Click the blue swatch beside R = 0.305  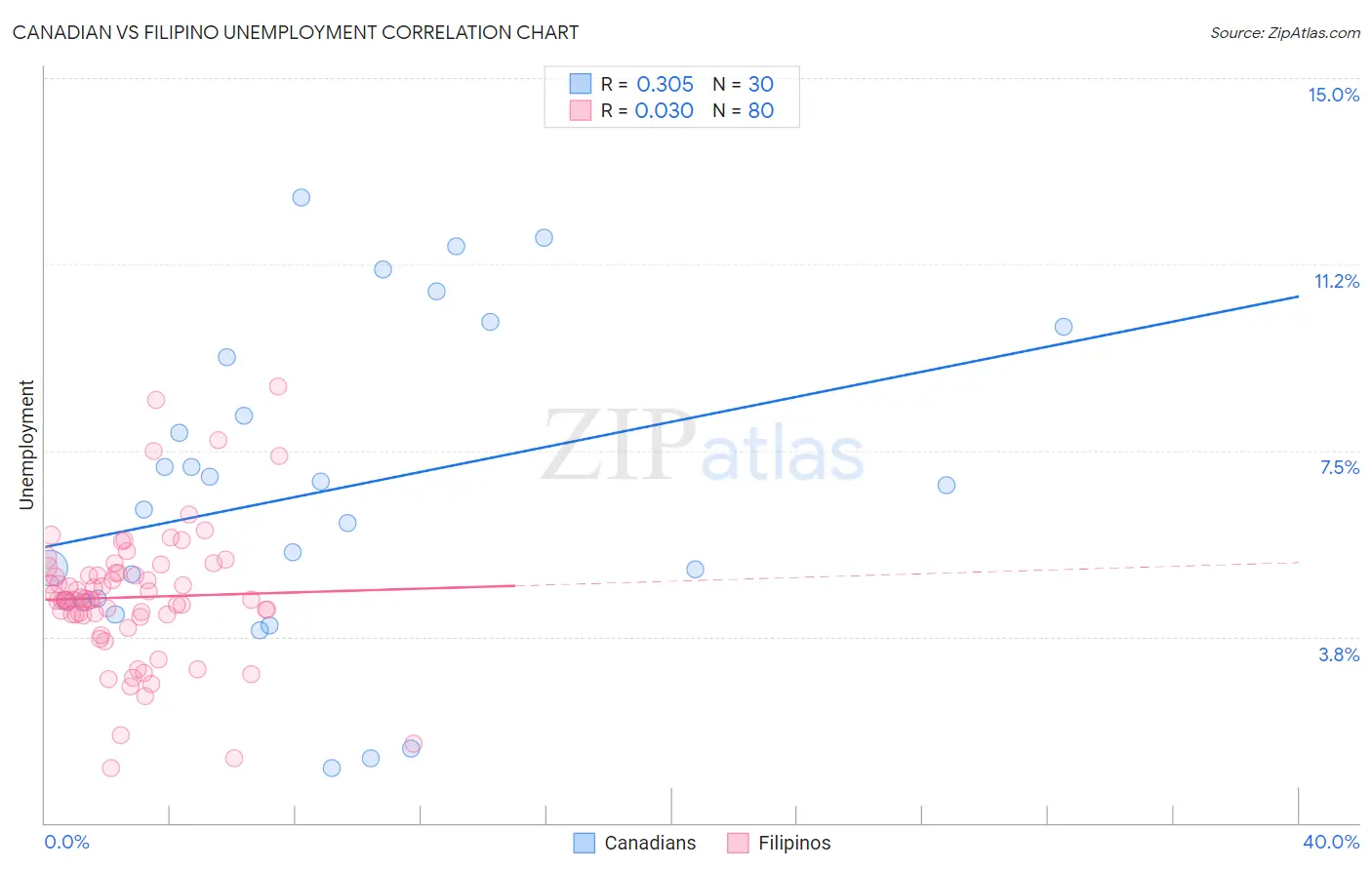(581, 84)
